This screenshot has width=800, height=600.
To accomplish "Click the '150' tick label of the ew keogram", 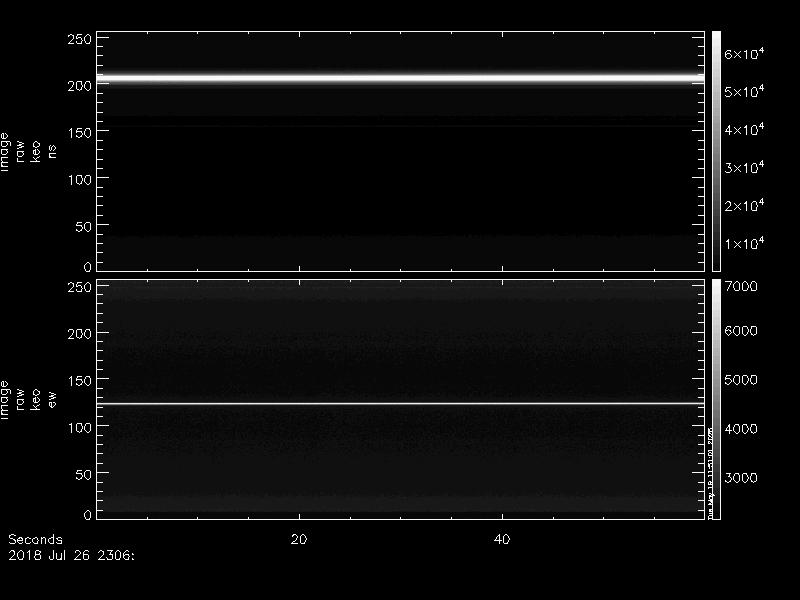I will tap(80, 381).
